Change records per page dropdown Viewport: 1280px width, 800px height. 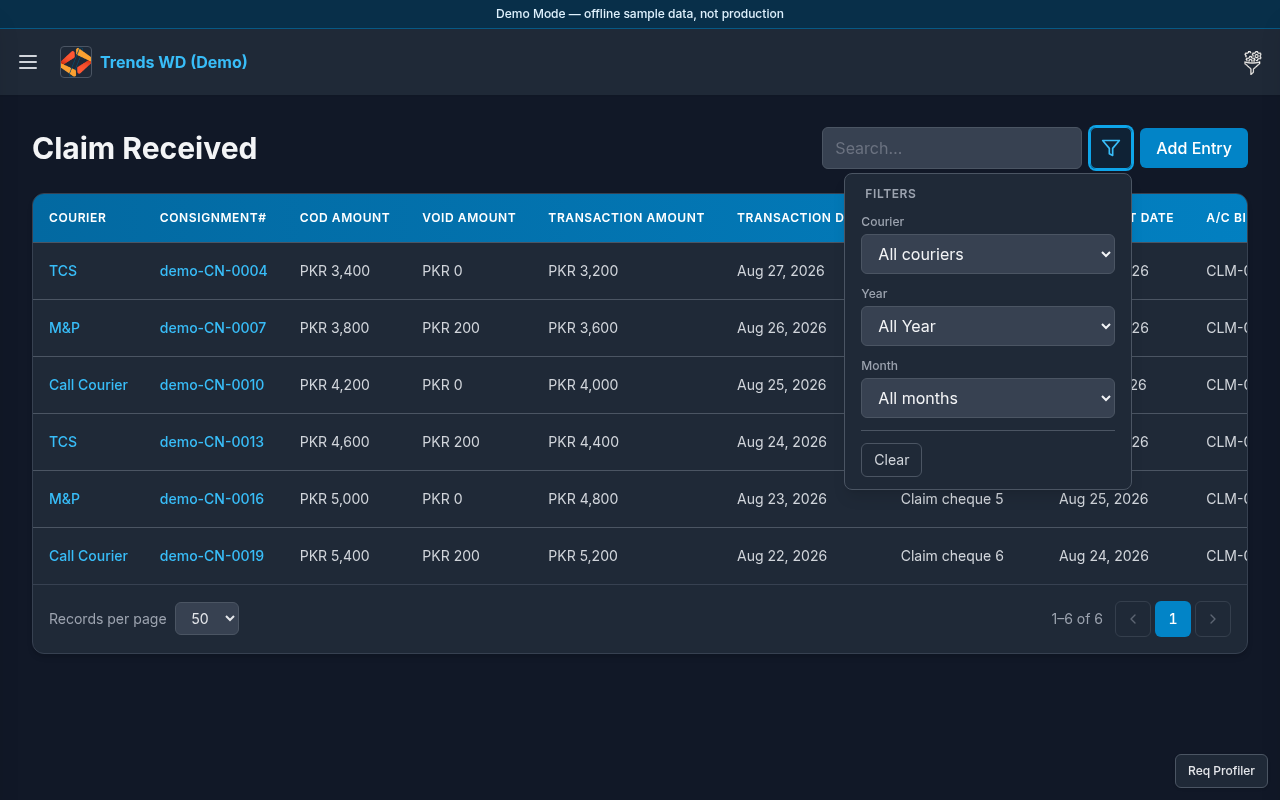point(207,619)
